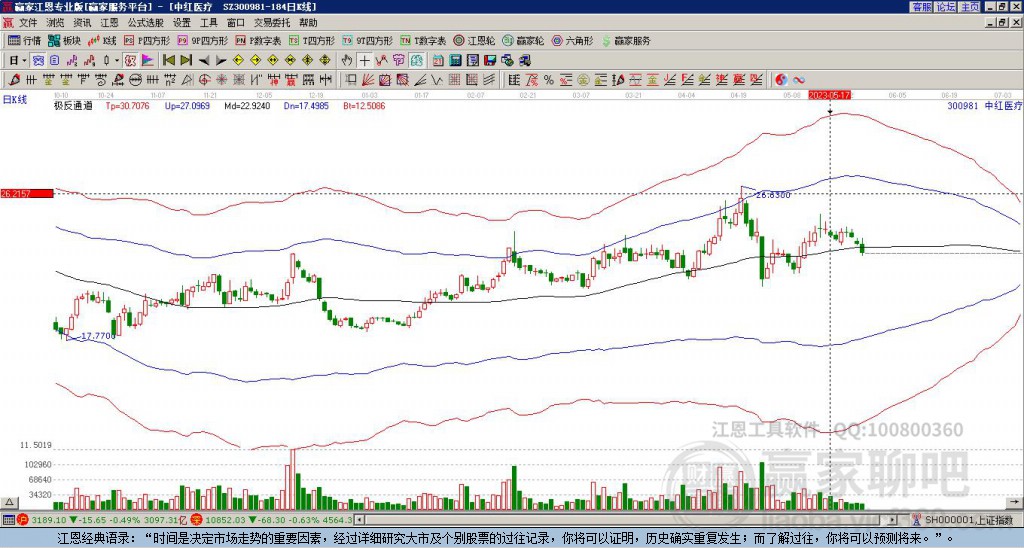Open the 工具 menu
1024x548 pixels.
coord(208,23)
